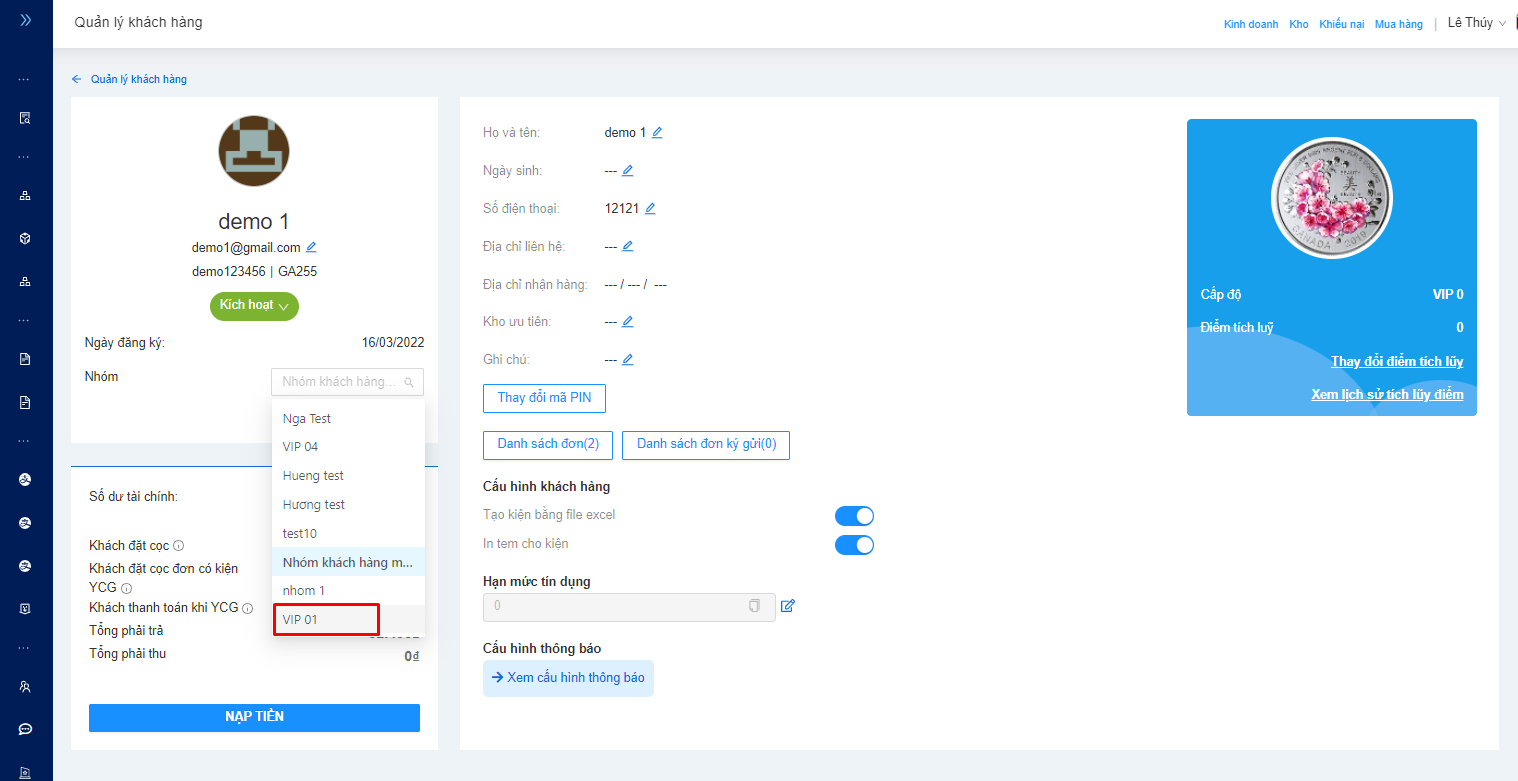The height and width of the screenshot is (781, 1518).
Task: Click edit icon for Kho ưu tiên
Action: 627,322
